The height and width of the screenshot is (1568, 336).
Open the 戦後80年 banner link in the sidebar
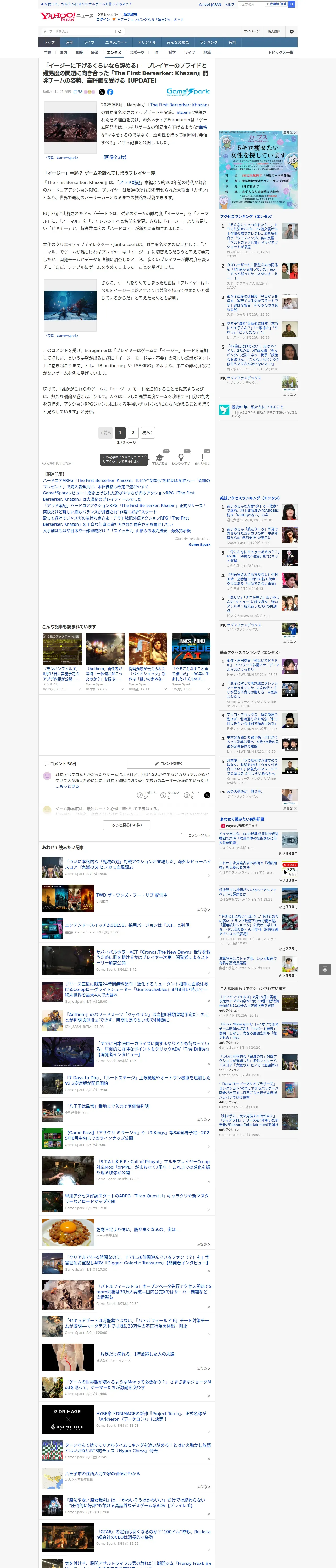point(258,410)
